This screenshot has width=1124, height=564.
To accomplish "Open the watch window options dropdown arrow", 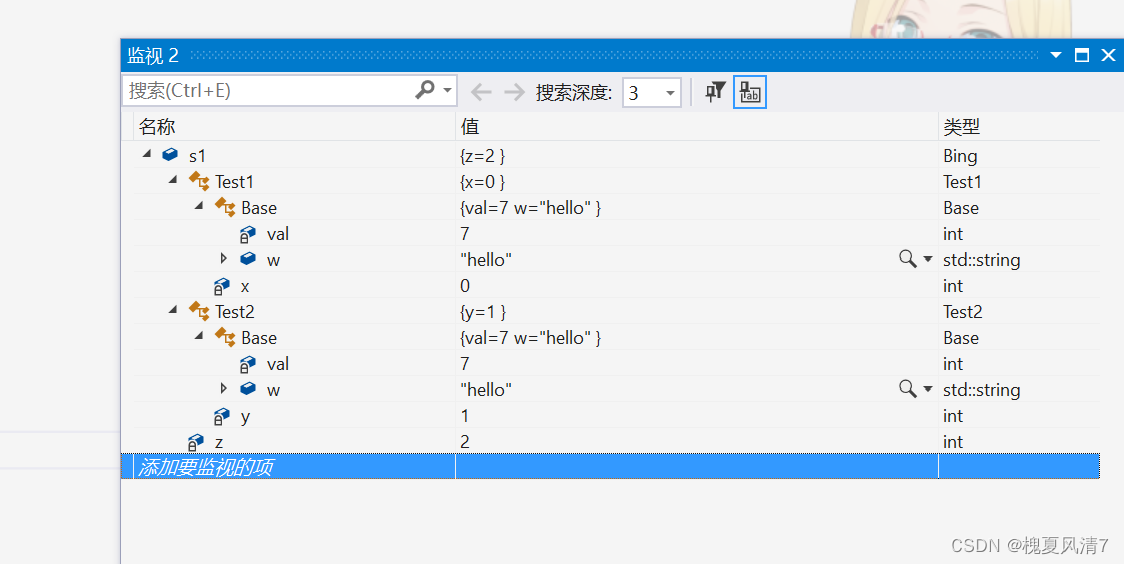I will pos(1056,55).
